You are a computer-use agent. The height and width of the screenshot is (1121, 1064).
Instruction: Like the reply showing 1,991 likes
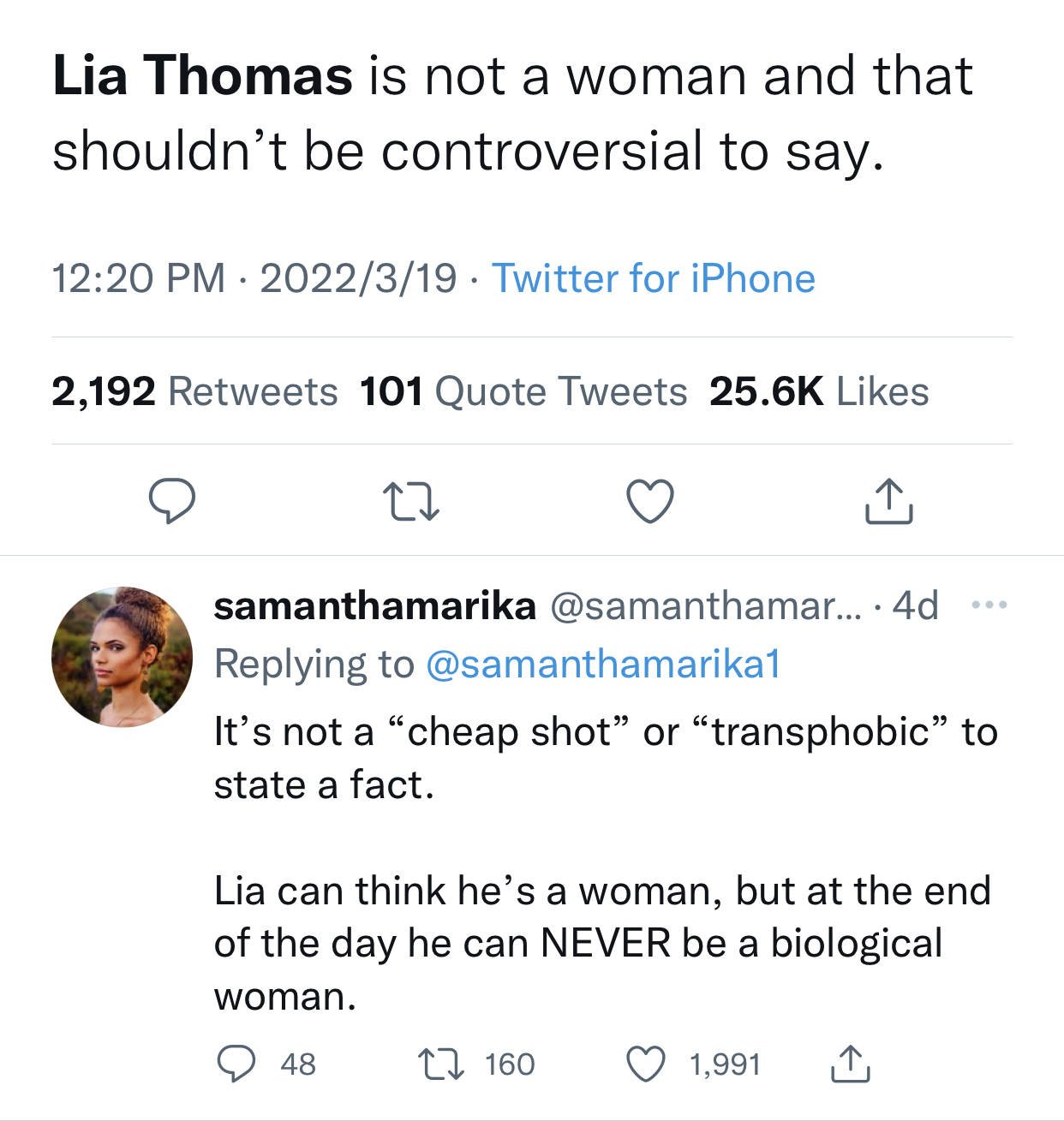649,1064
